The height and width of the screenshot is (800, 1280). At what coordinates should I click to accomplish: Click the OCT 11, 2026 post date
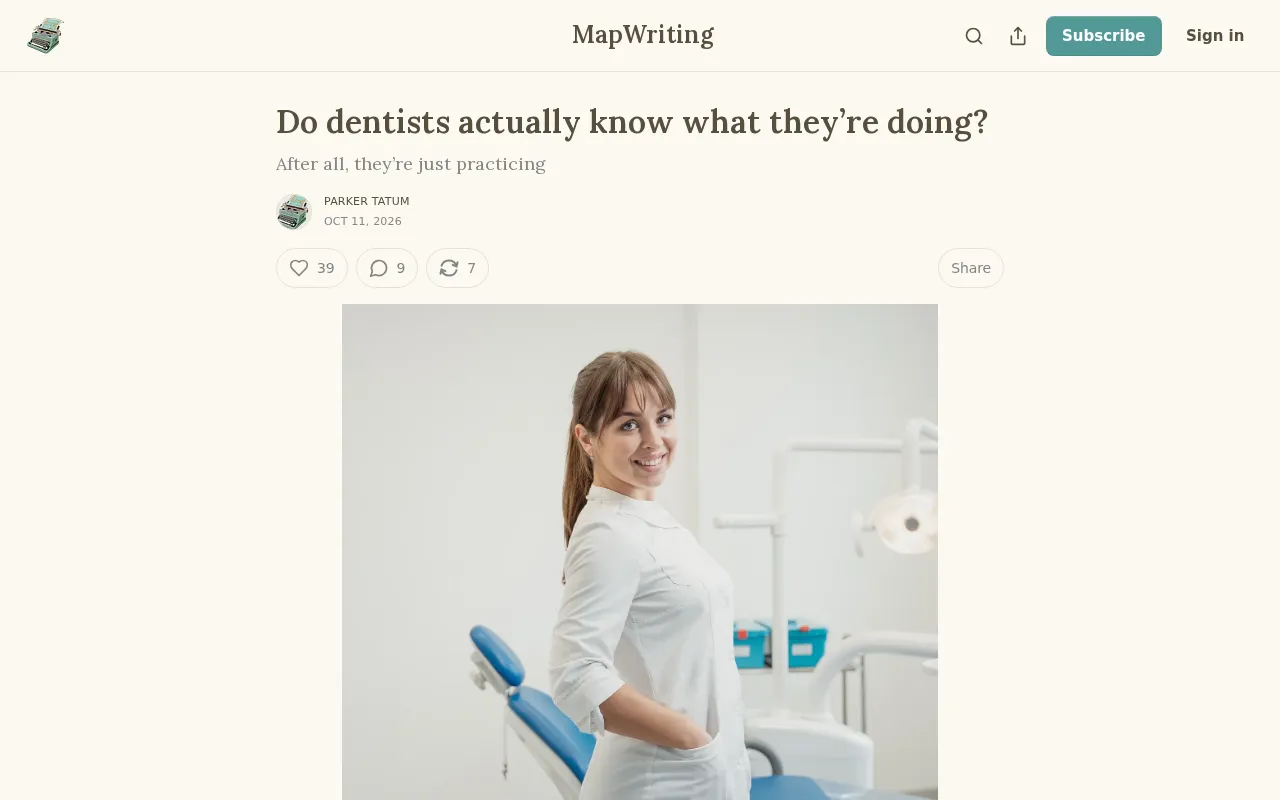pos(363,222)
